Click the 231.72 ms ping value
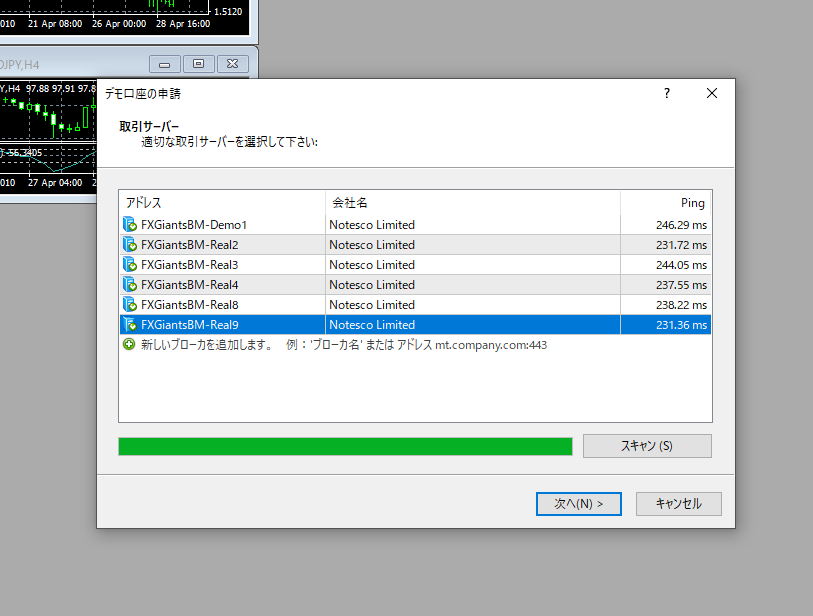Screen dimensions: 813x616 click(681, 245)
